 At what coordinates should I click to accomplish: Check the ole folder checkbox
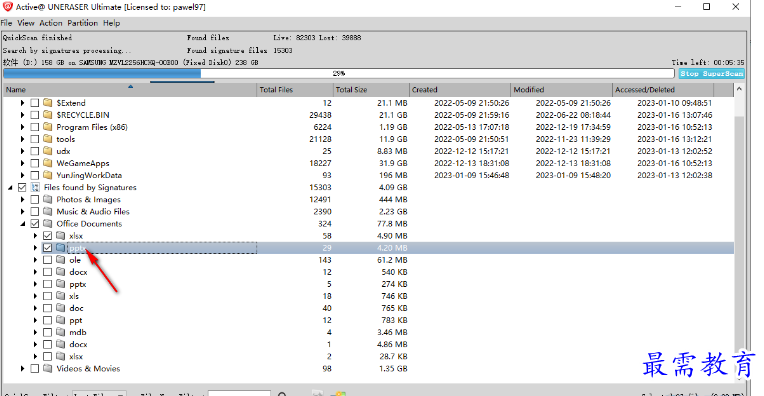point(47,260)
